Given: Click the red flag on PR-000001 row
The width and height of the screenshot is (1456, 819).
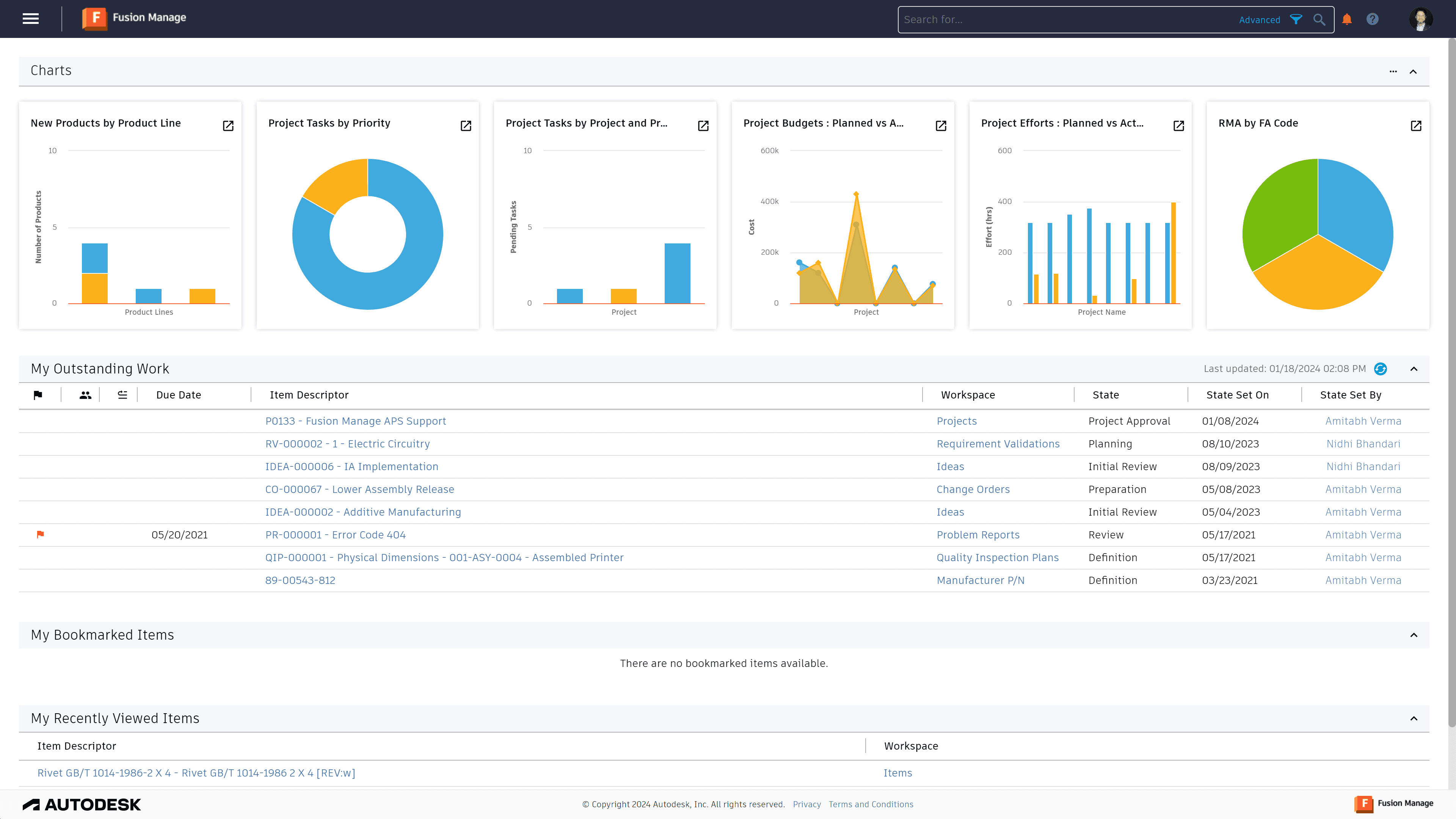Looking at the screenshot, I should (40, 534).
